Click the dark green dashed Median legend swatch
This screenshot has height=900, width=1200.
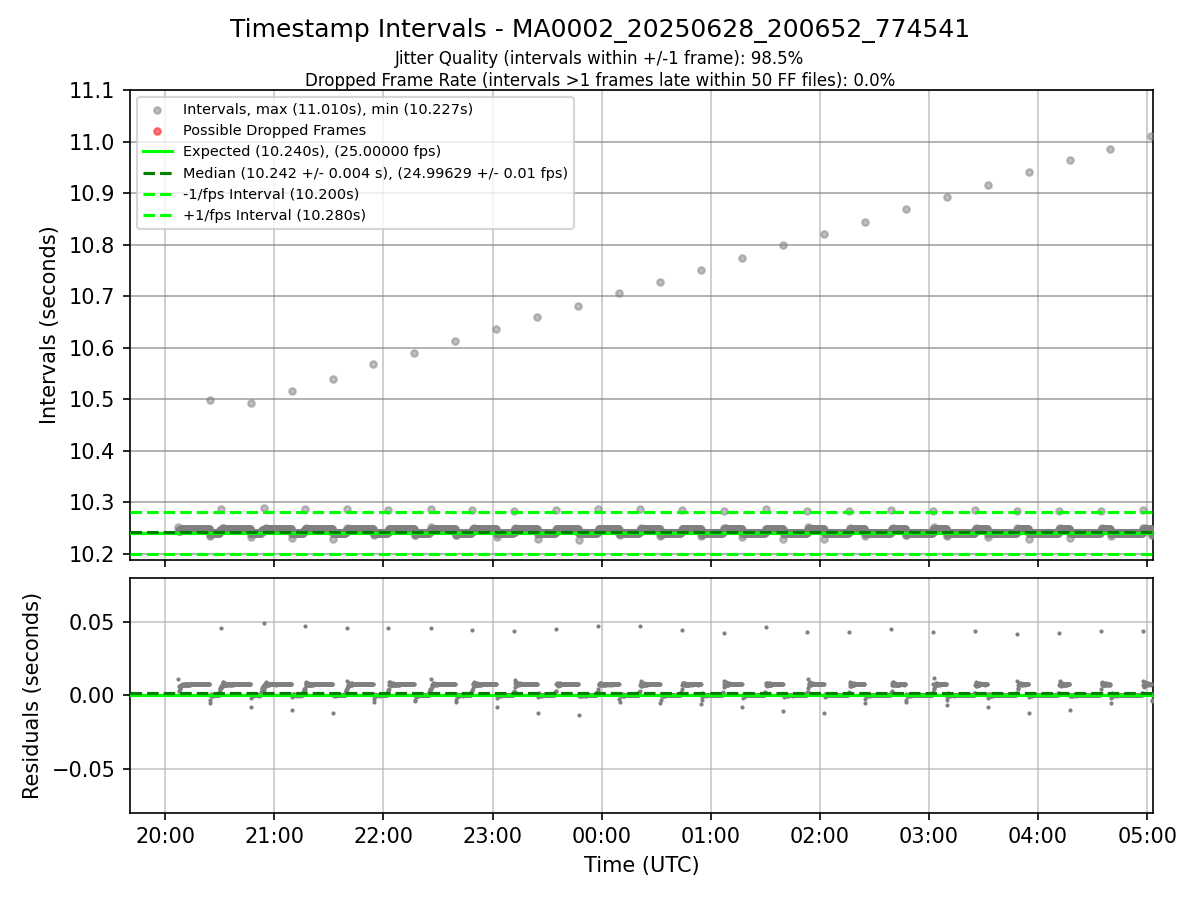tap(157, 173)
